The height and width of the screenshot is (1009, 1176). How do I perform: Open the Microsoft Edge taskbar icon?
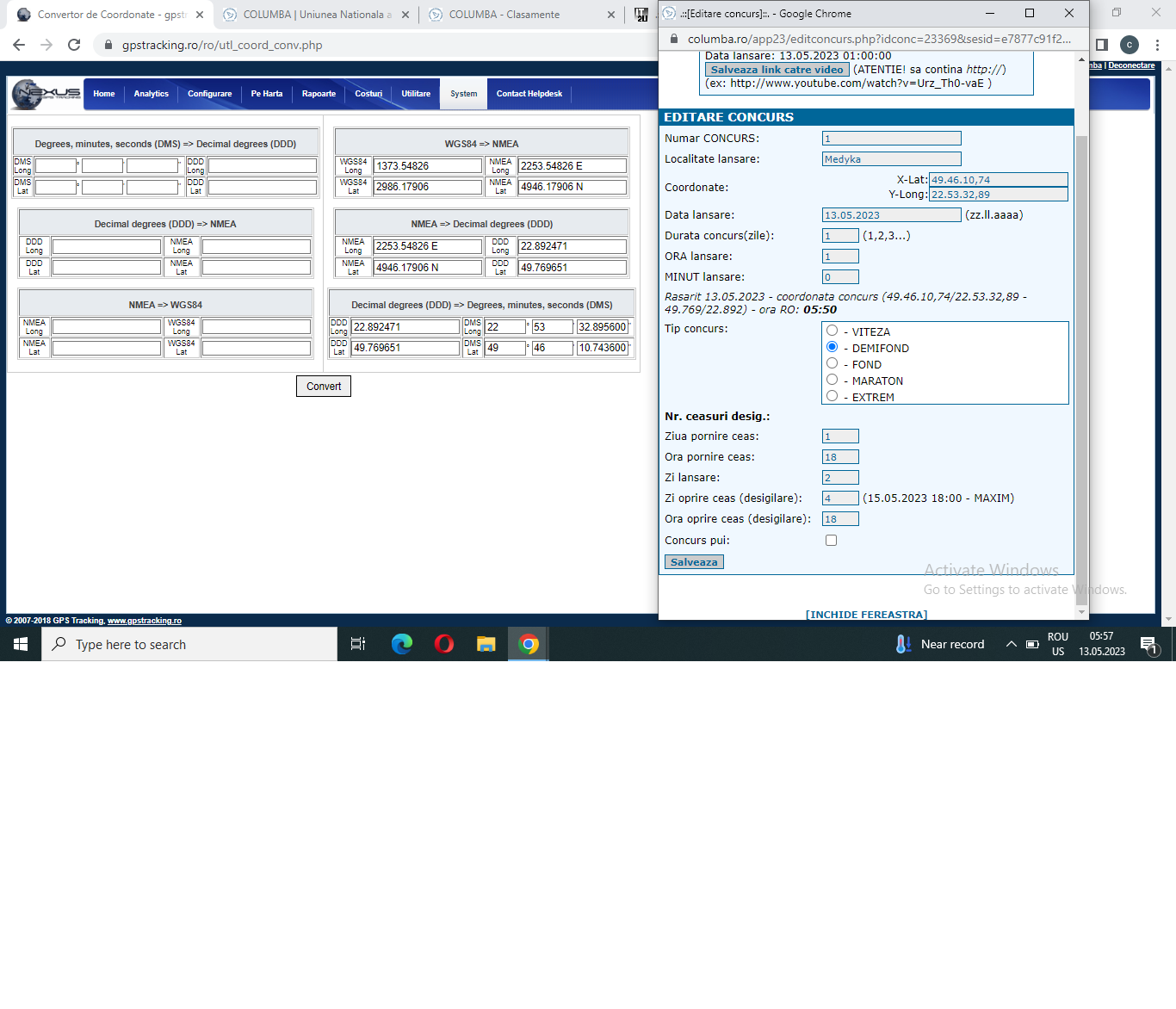402,644
